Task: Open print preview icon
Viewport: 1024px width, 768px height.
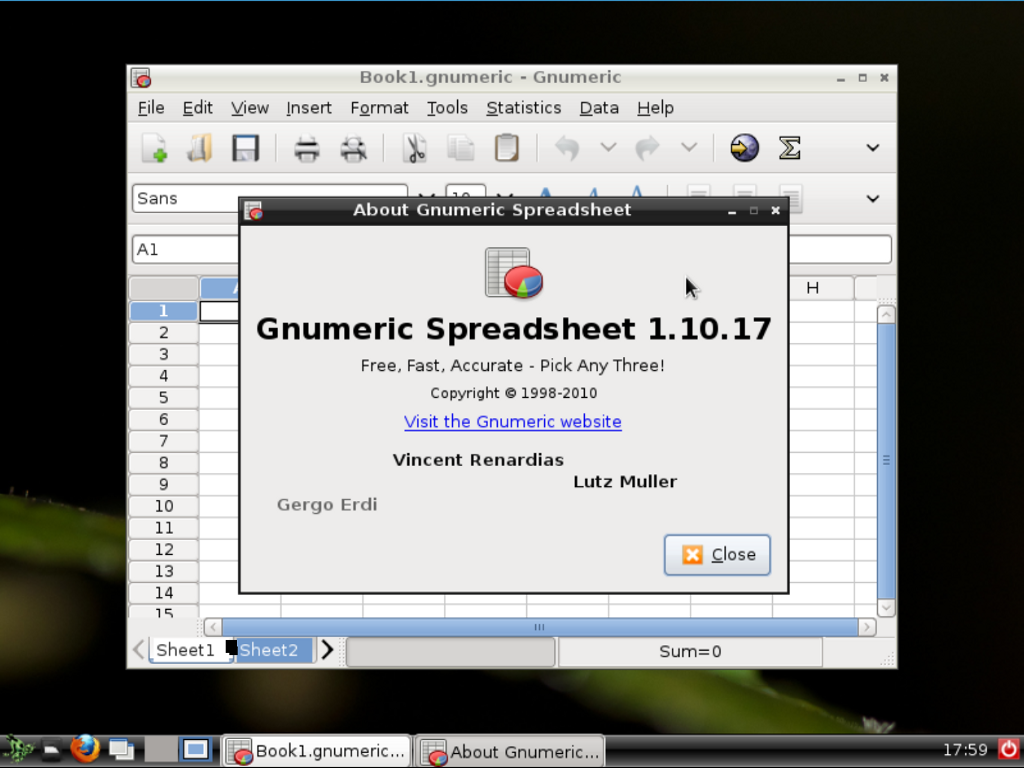Action: pos(353,148)
